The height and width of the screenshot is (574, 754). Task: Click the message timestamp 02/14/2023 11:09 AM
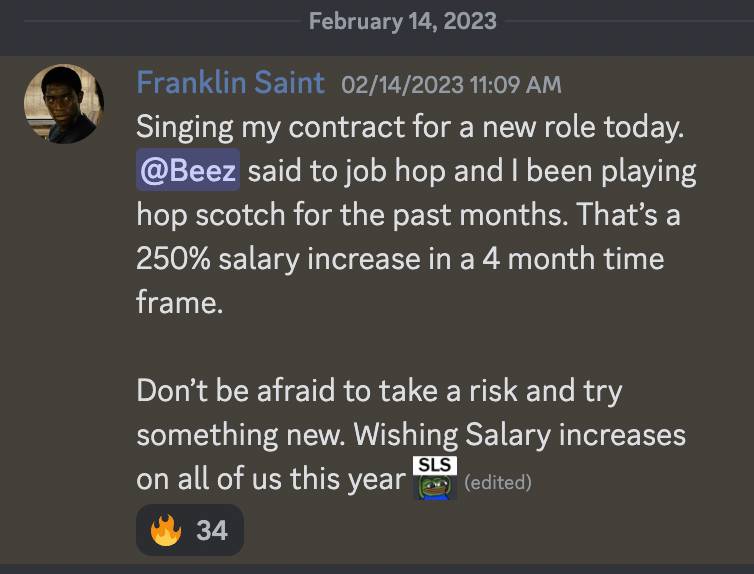click(451, 85)
